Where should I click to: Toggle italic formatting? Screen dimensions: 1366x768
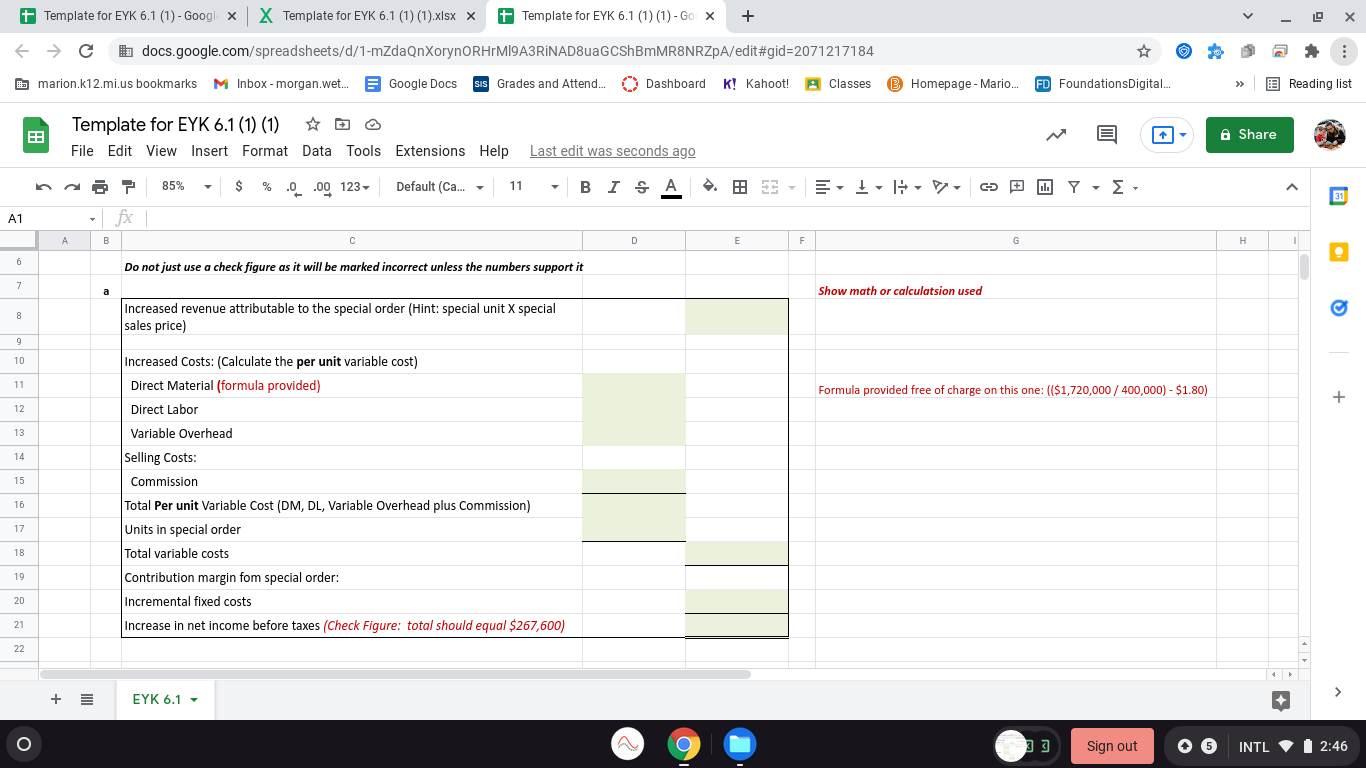613,186
